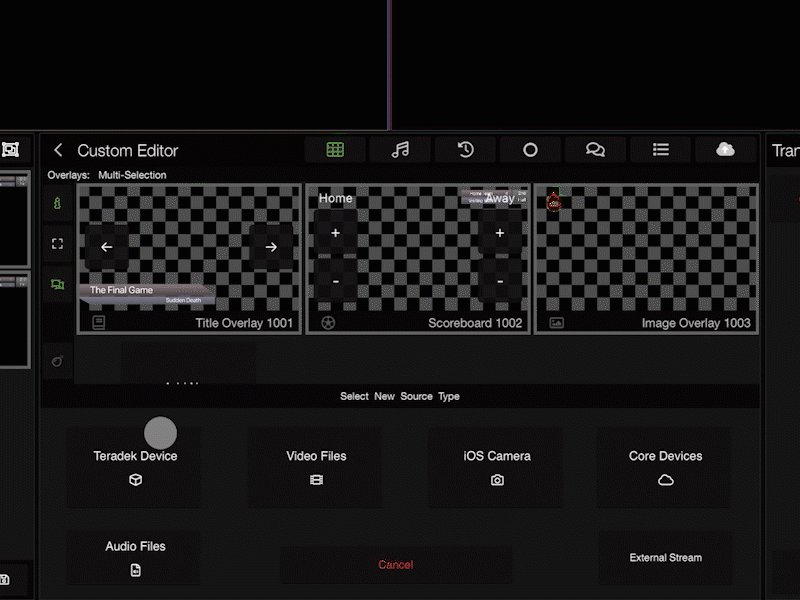The image size is (800, 600).
Task: Open the chat bubbles tab
Action: coord(595,150)
